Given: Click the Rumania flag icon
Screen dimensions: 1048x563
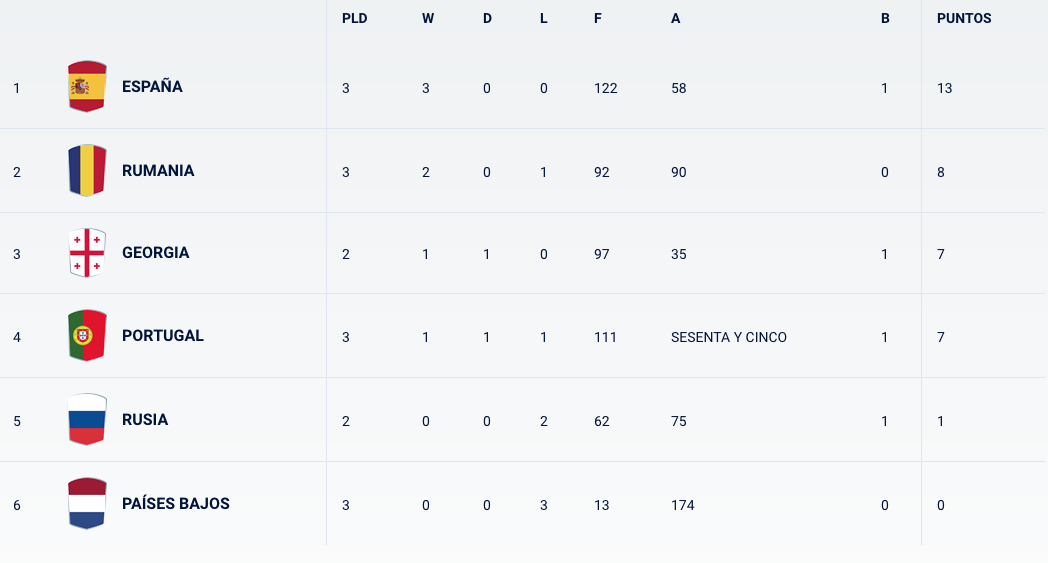Looking at the screenshot, I should click(87, 171).
